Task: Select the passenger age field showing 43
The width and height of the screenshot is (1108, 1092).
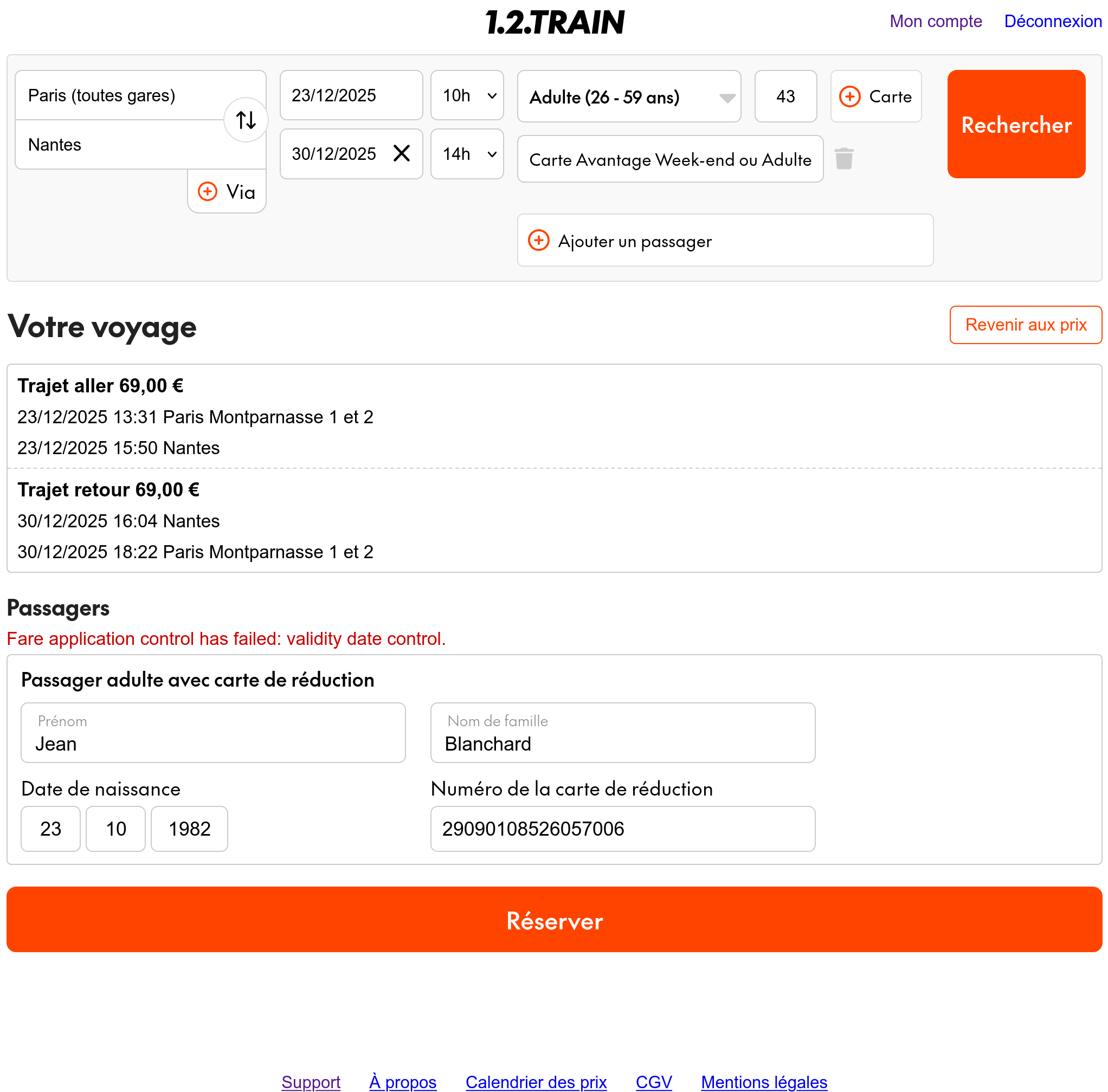Action: click(785, 96)
